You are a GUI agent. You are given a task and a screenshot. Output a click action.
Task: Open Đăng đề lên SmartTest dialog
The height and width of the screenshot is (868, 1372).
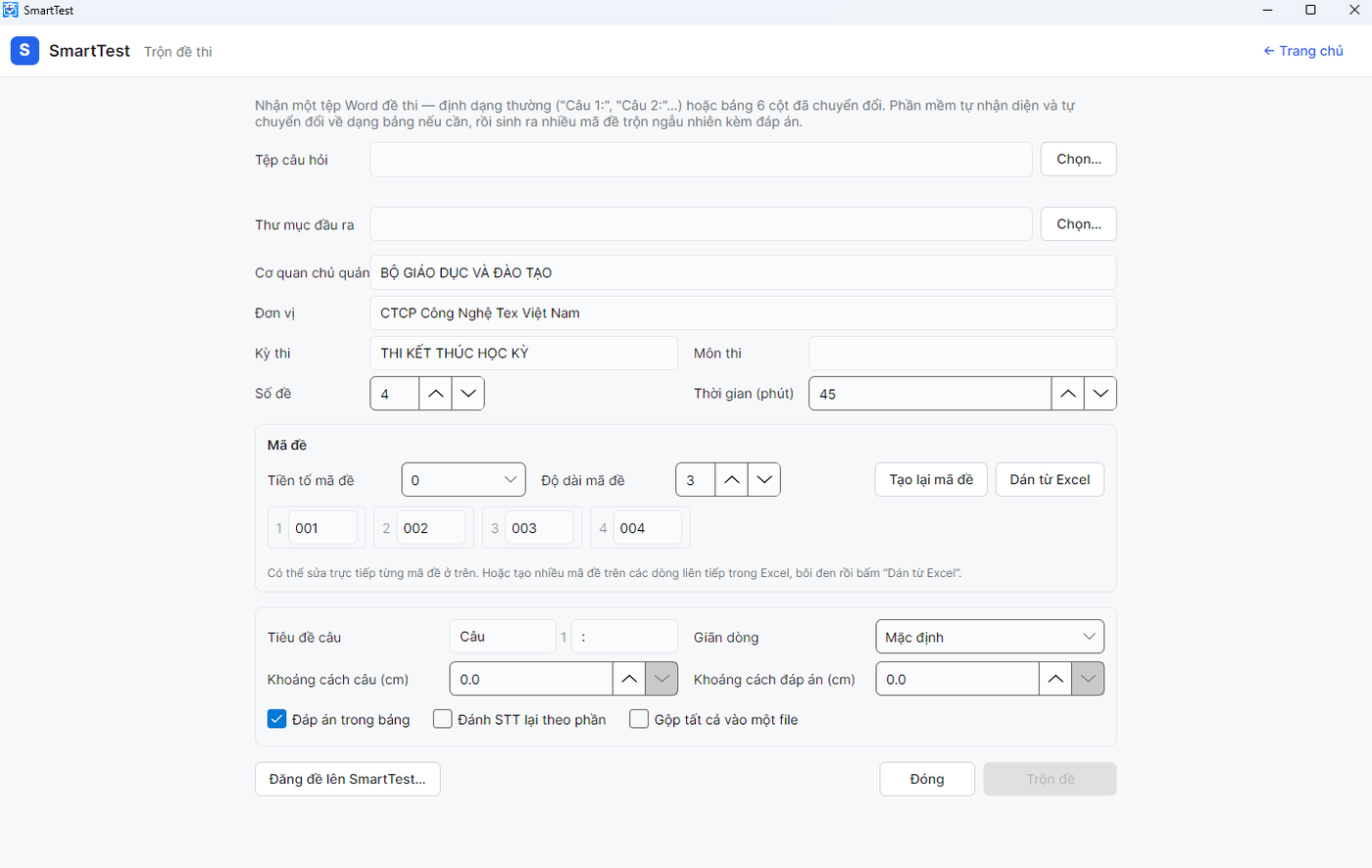(348, 779)
